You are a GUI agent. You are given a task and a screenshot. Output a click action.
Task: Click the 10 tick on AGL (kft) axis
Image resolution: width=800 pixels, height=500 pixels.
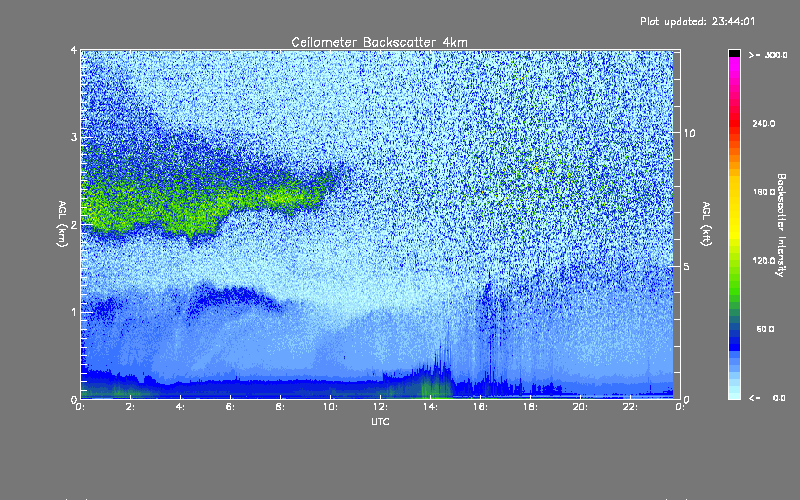click(689, 133)
